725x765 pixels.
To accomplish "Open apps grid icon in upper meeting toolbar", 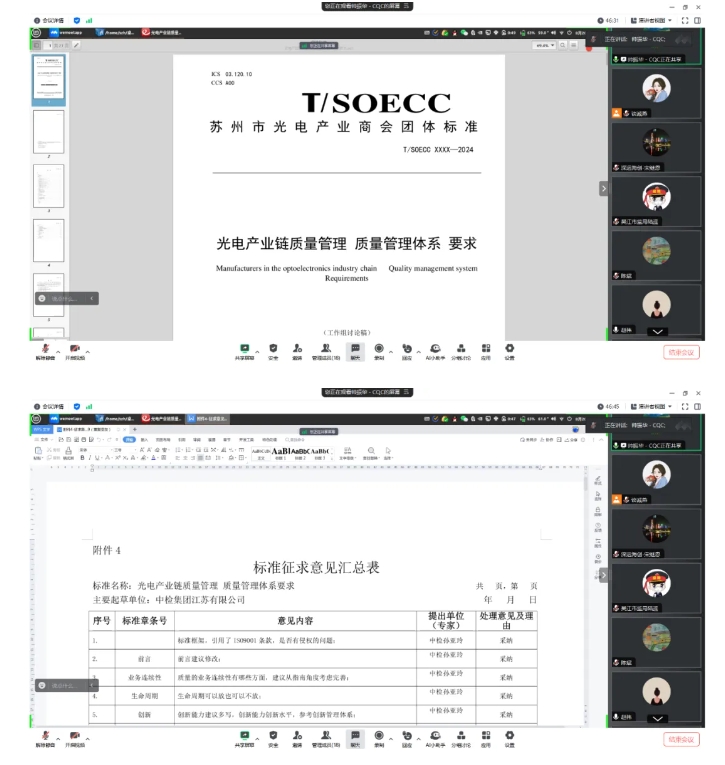I will 486,348.
